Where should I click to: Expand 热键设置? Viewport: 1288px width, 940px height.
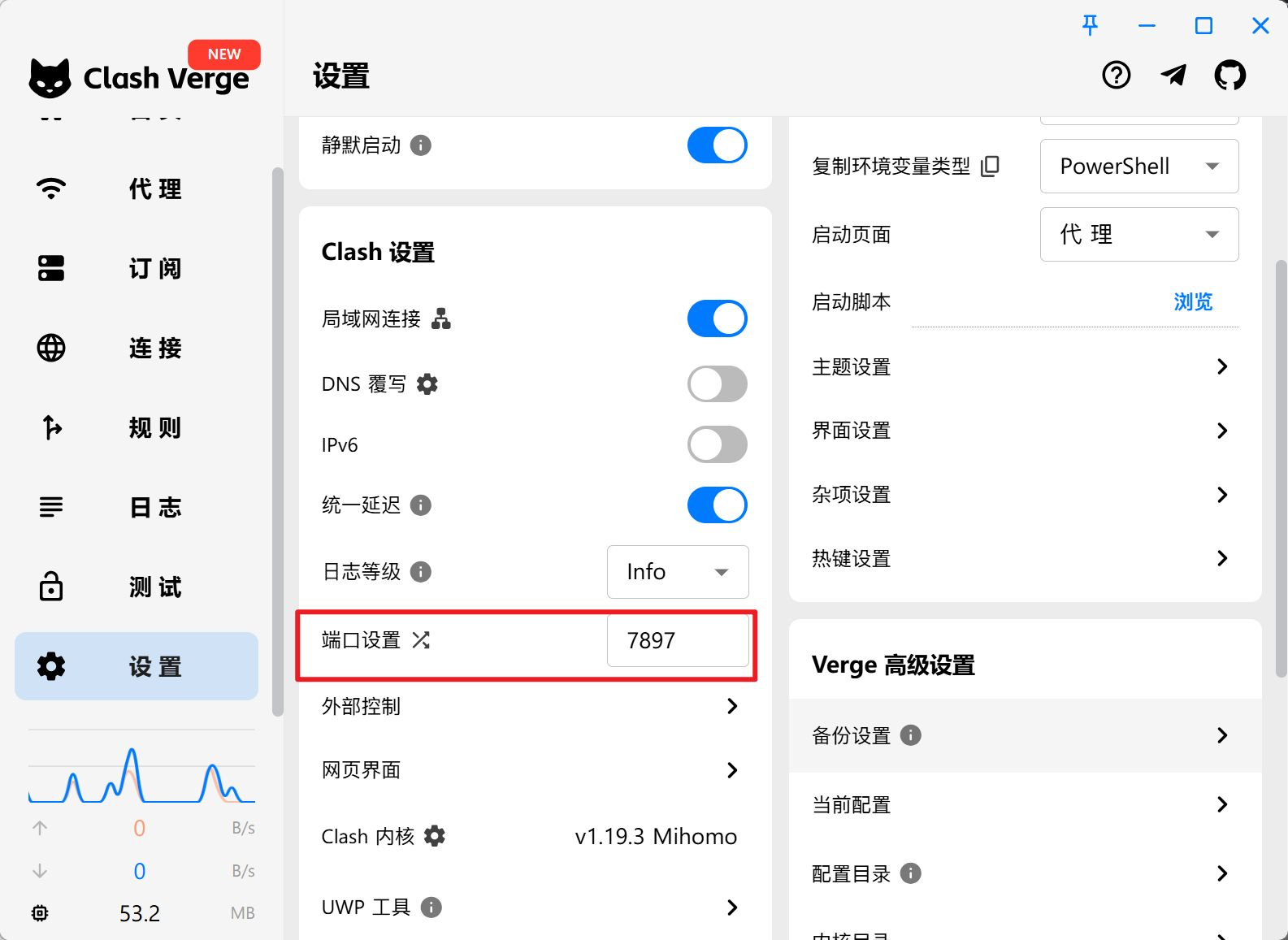point(1025,558)
